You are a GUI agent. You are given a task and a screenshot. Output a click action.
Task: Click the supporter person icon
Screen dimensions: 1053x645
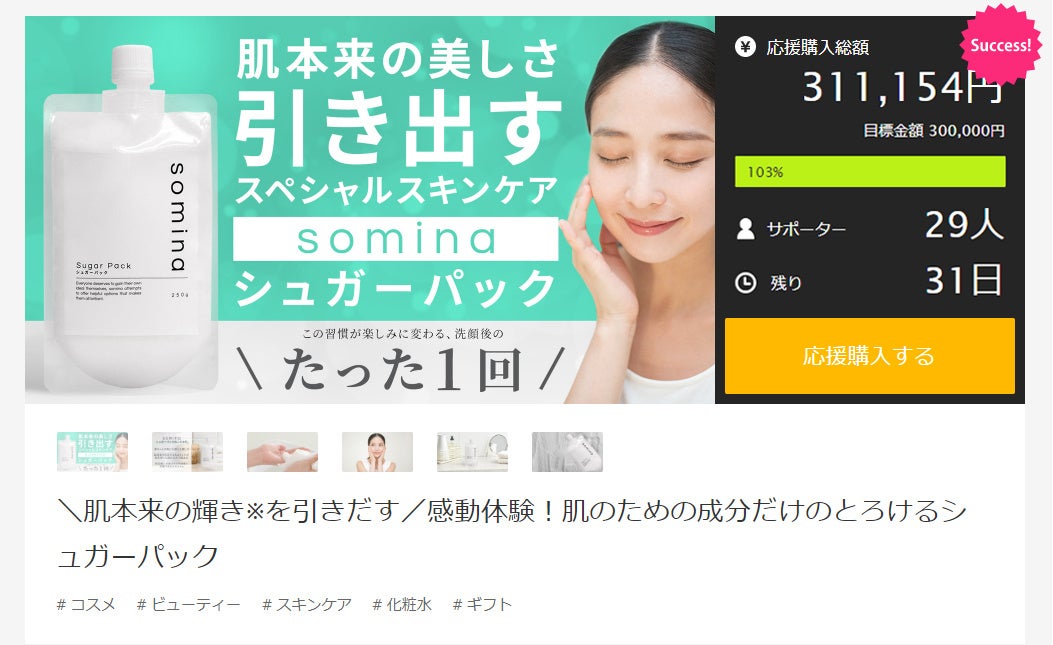(x=745, y=228)
